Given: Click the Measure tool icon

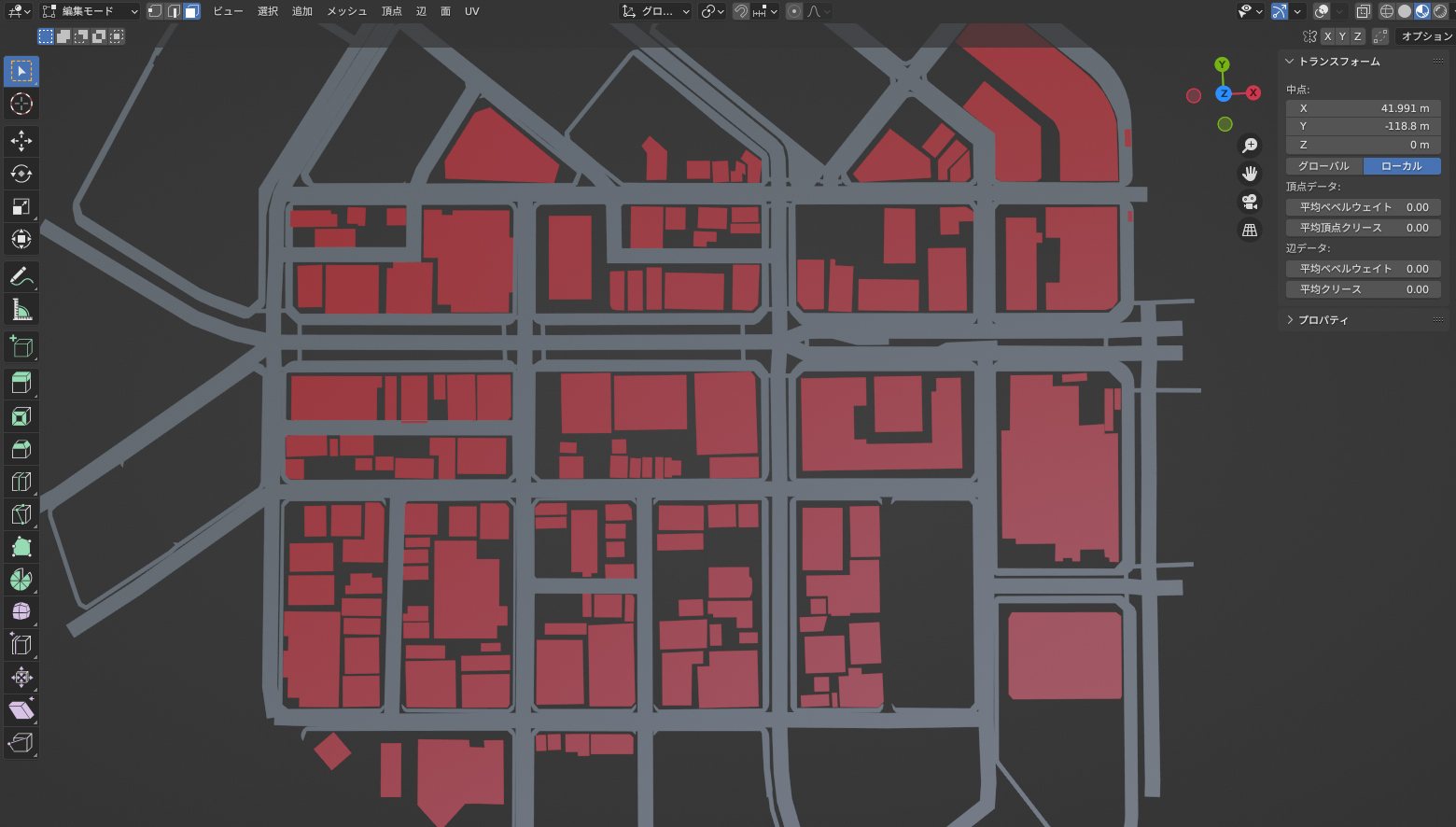Looking at the screenshot, I should click(21, 310).
